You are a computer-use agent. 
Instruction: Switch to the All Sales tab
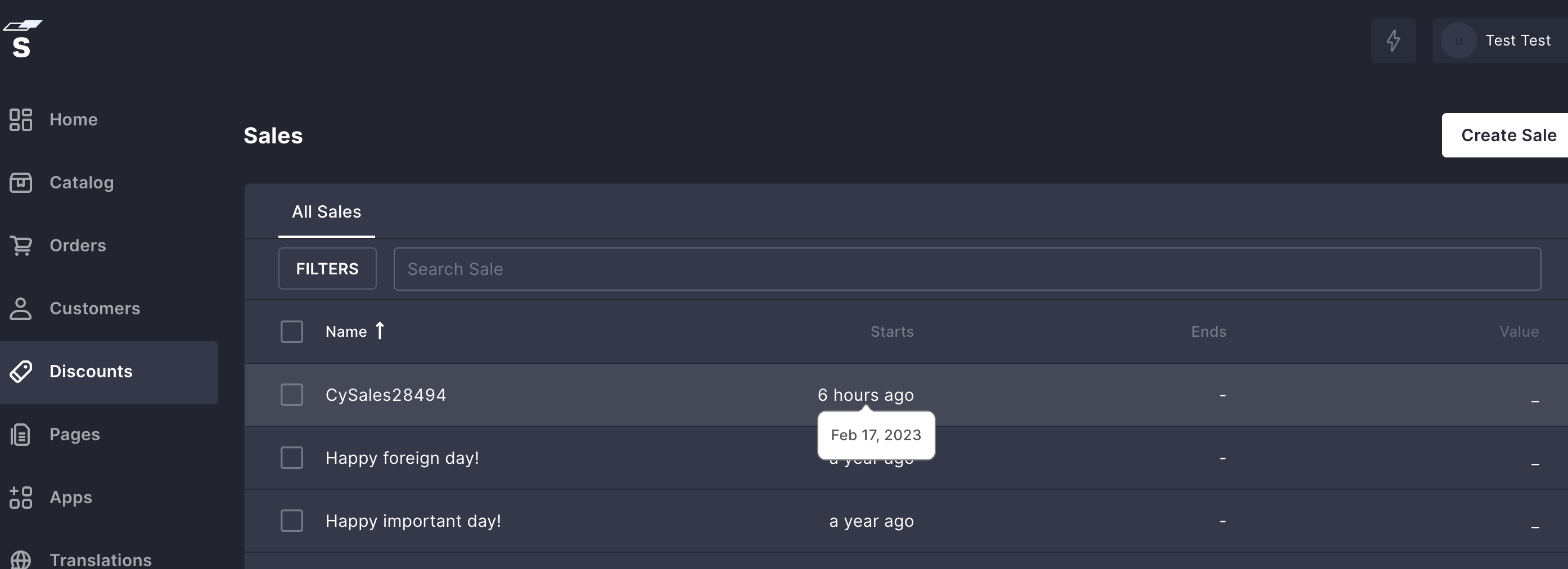point(326,211)
